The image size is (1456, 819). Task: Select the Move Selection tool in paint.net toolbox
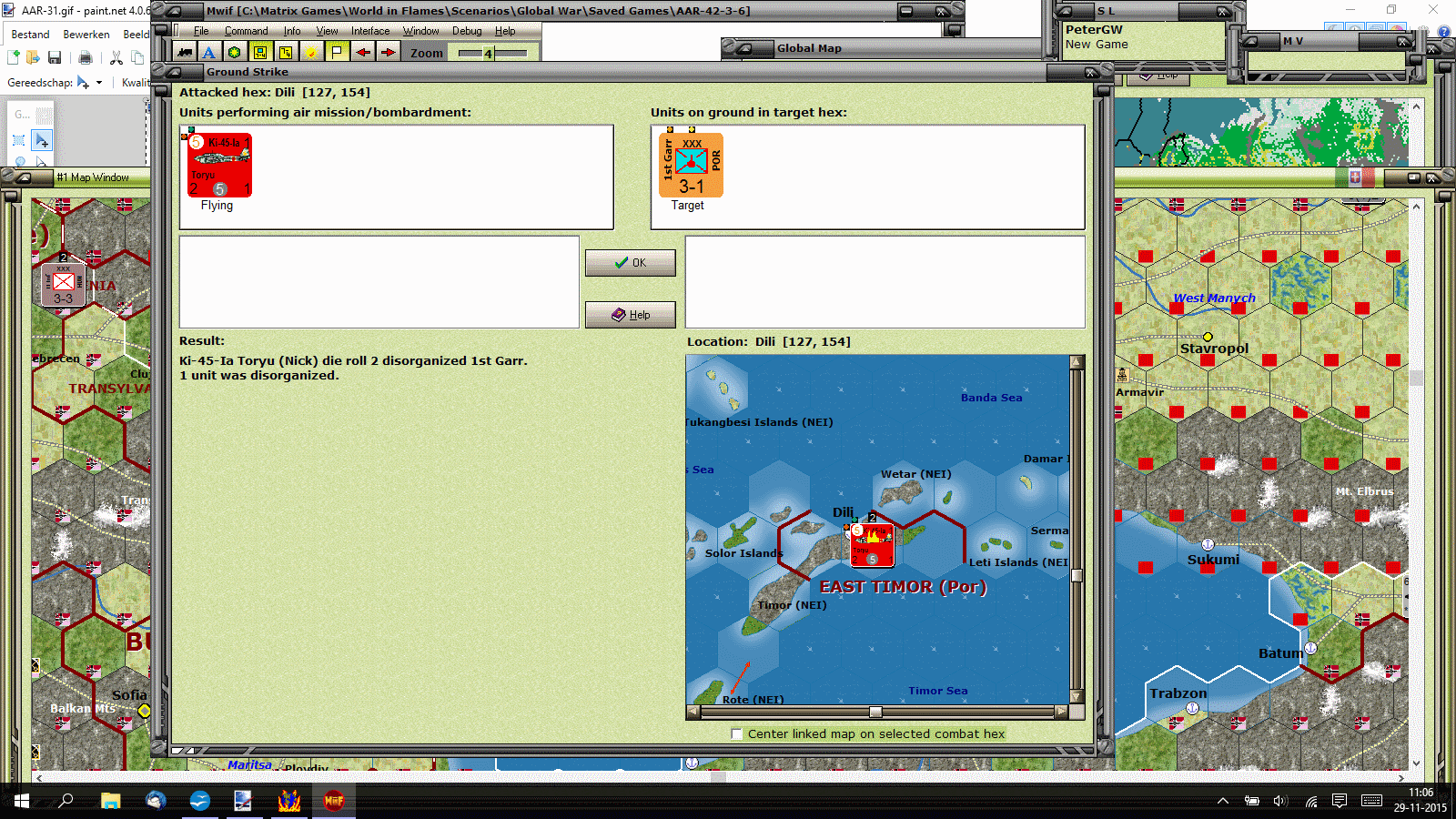click(42, 141)
